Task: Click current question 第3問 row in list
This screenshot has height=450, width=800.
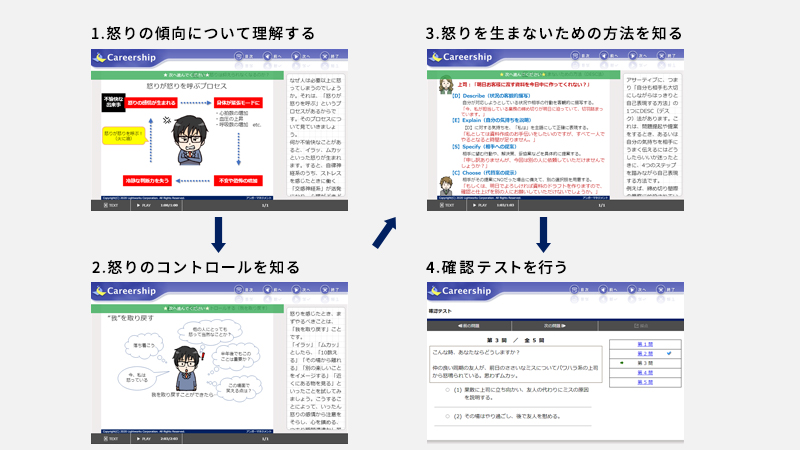Action: [x=645, y=363]
